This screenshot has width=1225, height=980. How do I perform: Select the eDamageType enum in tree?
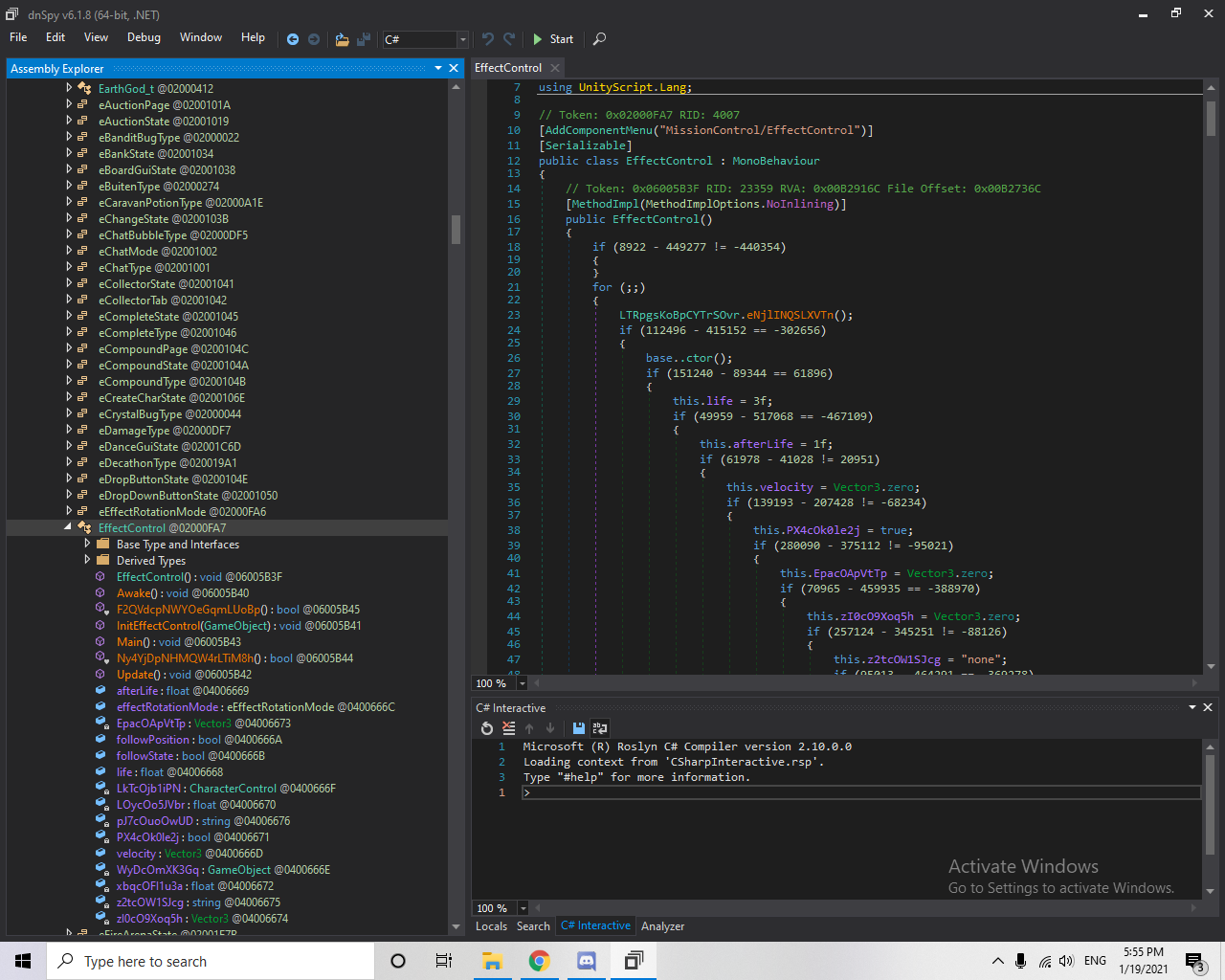pos(165,431)
